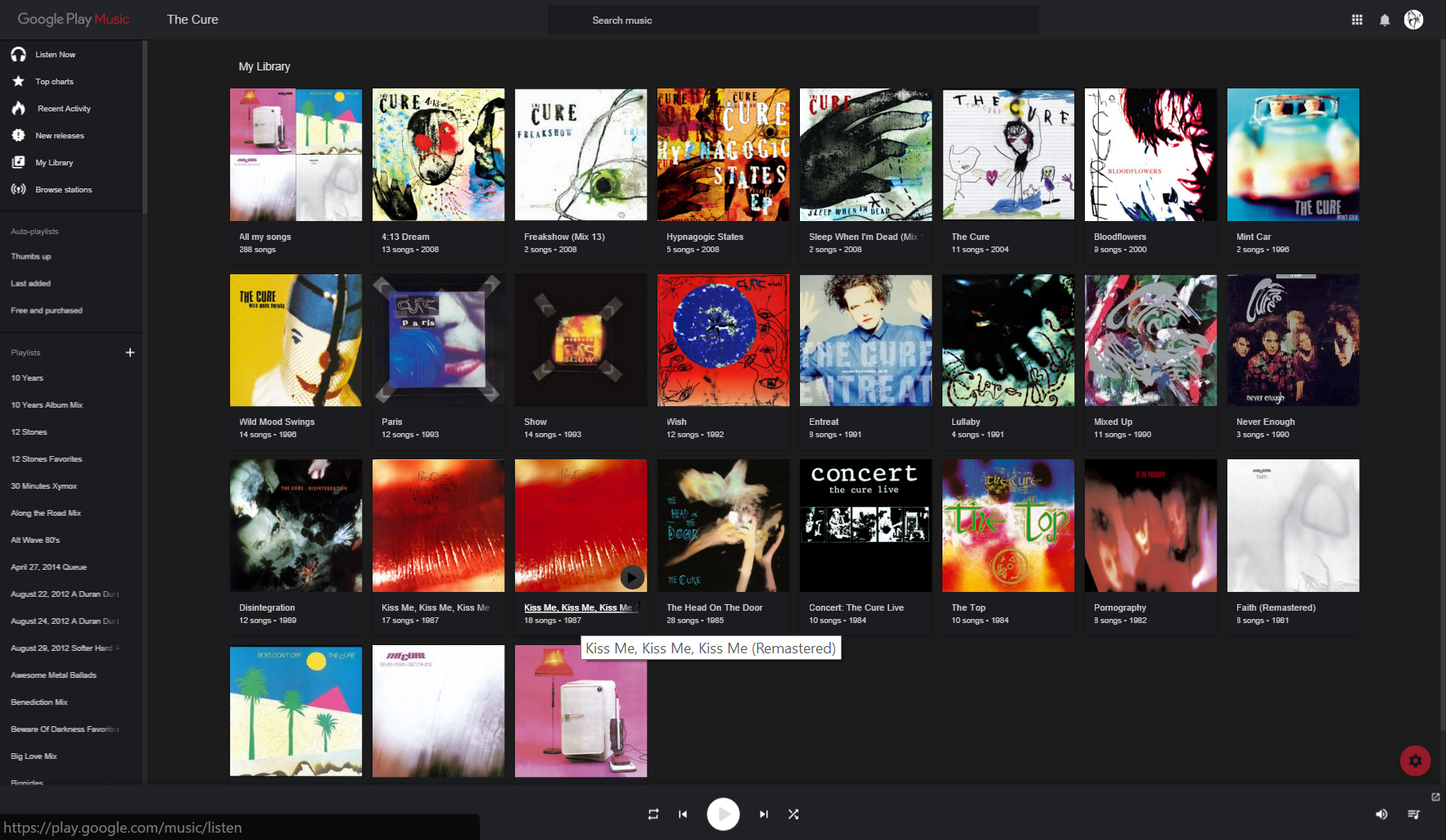Screen dimensions: 1446x840
Task: Open The Head On The Door cover
Action: [723, 526]
